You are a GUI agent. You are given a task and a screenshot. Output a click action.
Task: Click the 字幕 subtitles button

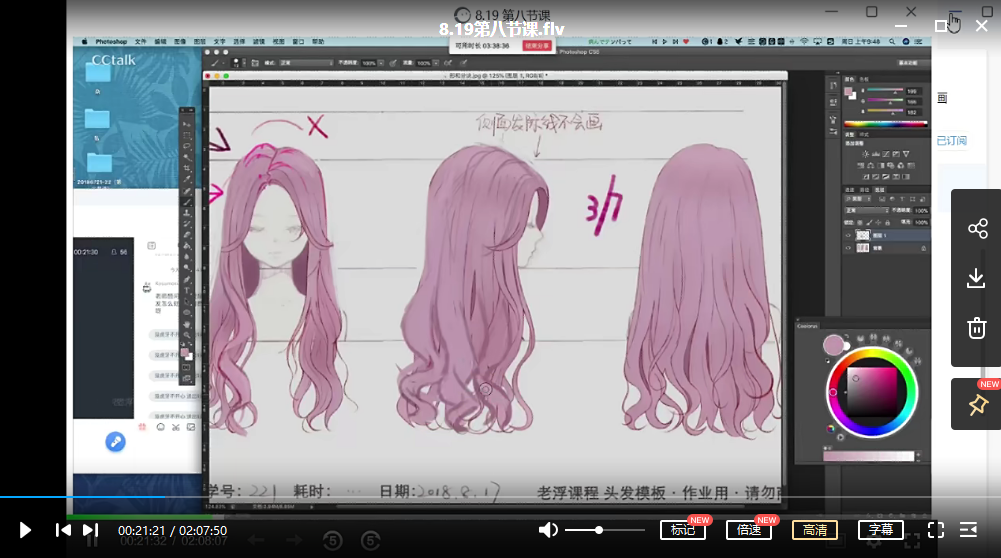point(881,530)
